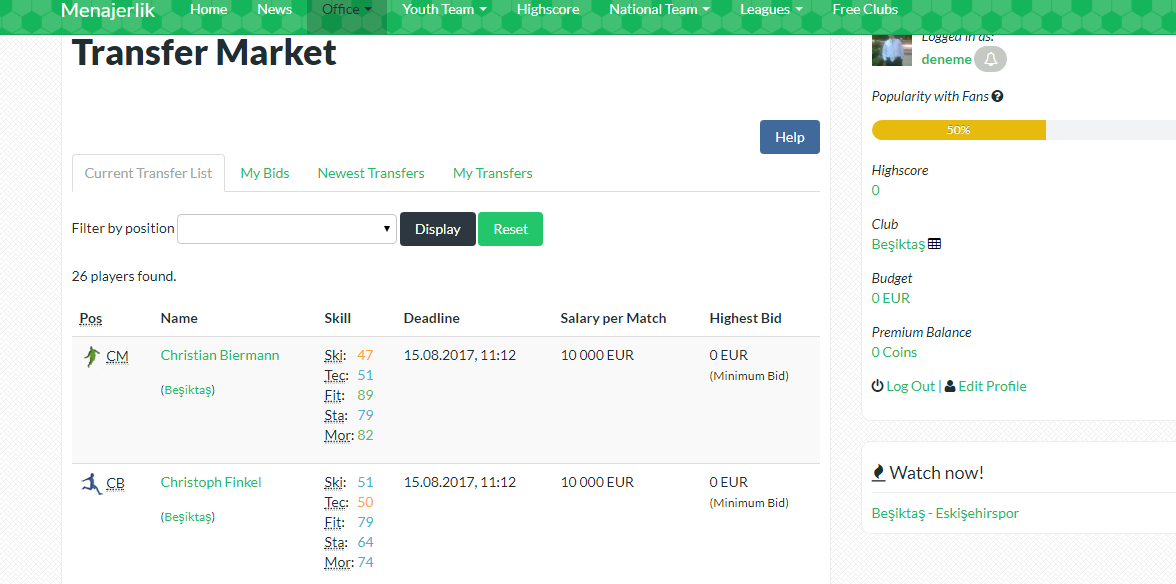Click Christoph Finkel's Tec value 50
The height and width of the screenshot is (584, 1176).
point(365,502)
